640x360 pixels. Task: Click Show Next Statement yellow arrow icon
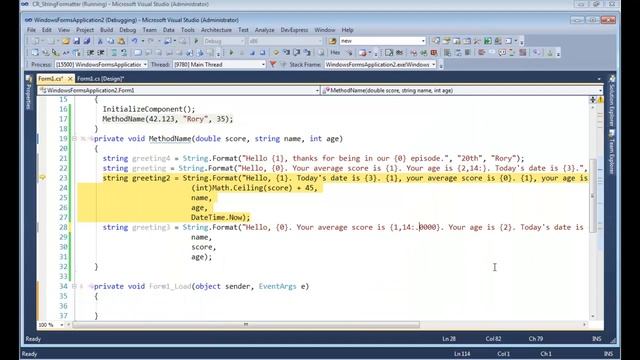pos(276,53)
